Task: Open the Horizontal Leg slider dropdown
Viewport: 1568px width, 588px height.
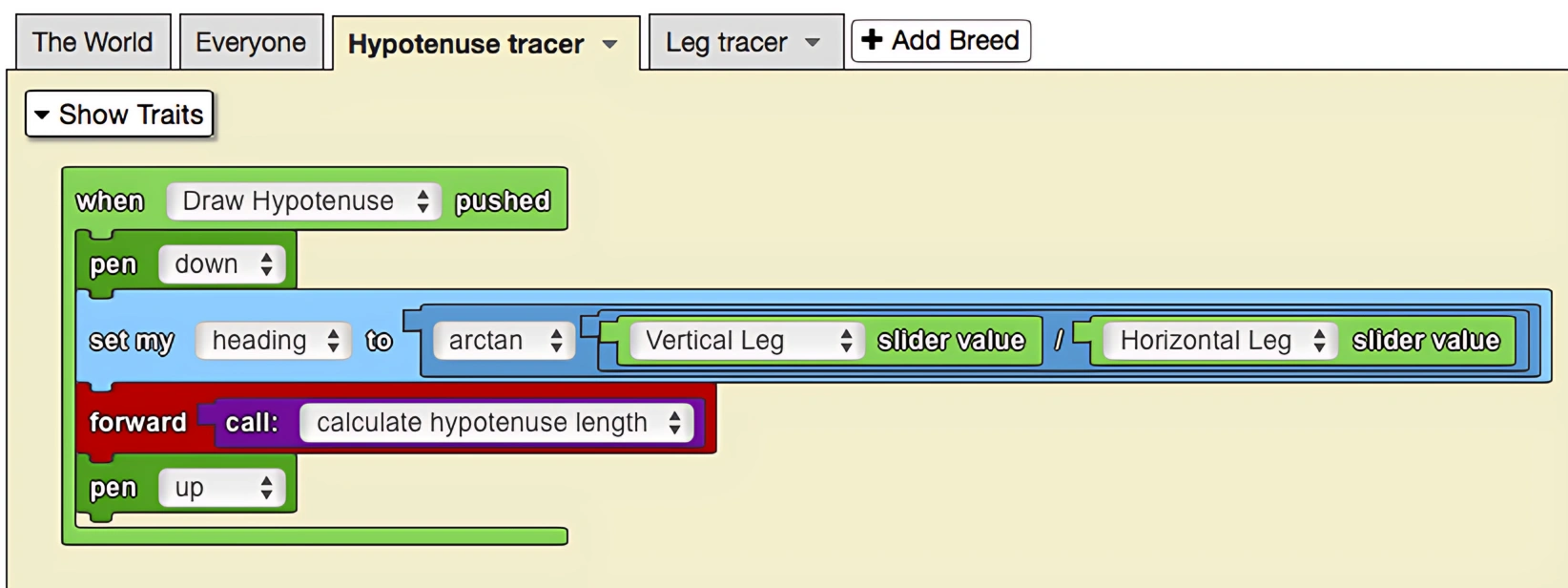Action: click(x=1220, y=340)
